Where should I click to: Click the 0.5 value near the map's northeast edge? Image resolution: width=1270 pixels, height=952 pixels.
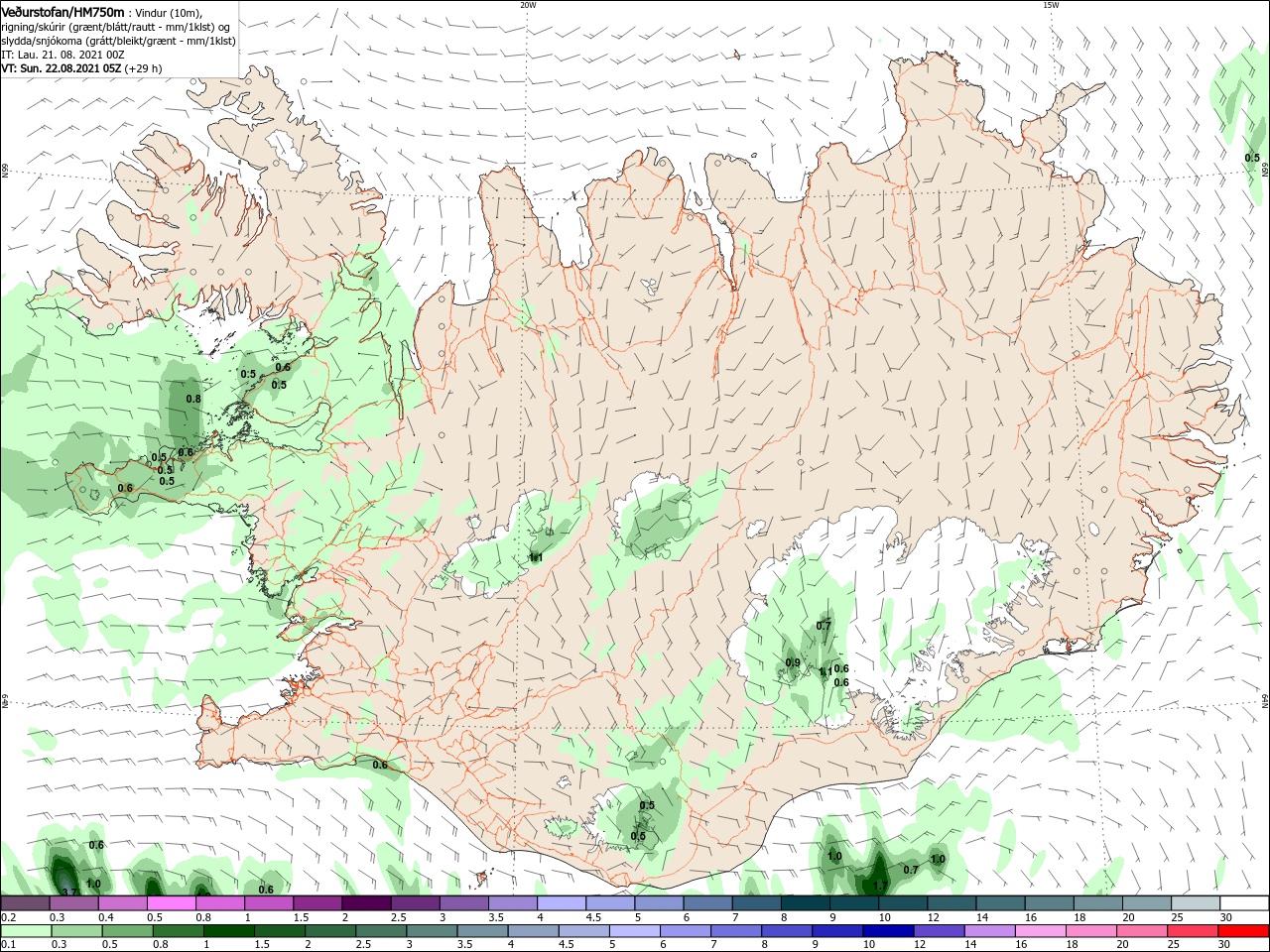click(1252, 158)
